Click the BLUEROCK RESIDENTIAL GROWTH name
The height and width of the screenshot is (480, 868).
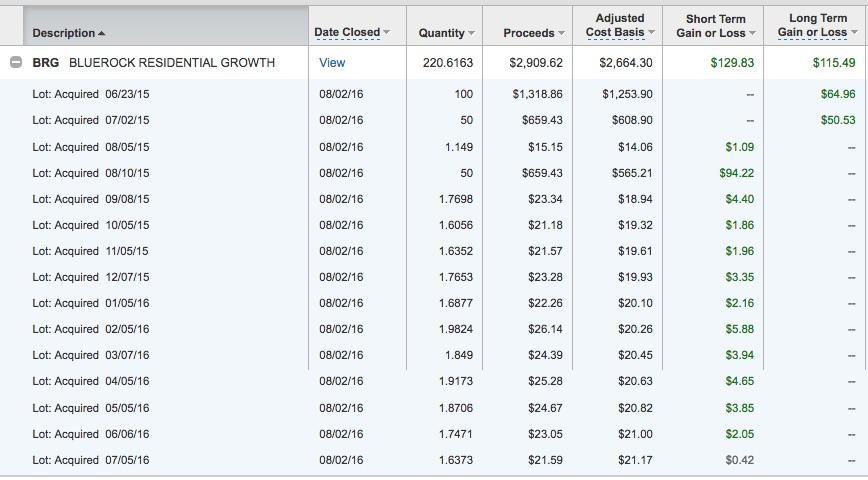coord(172,63)
